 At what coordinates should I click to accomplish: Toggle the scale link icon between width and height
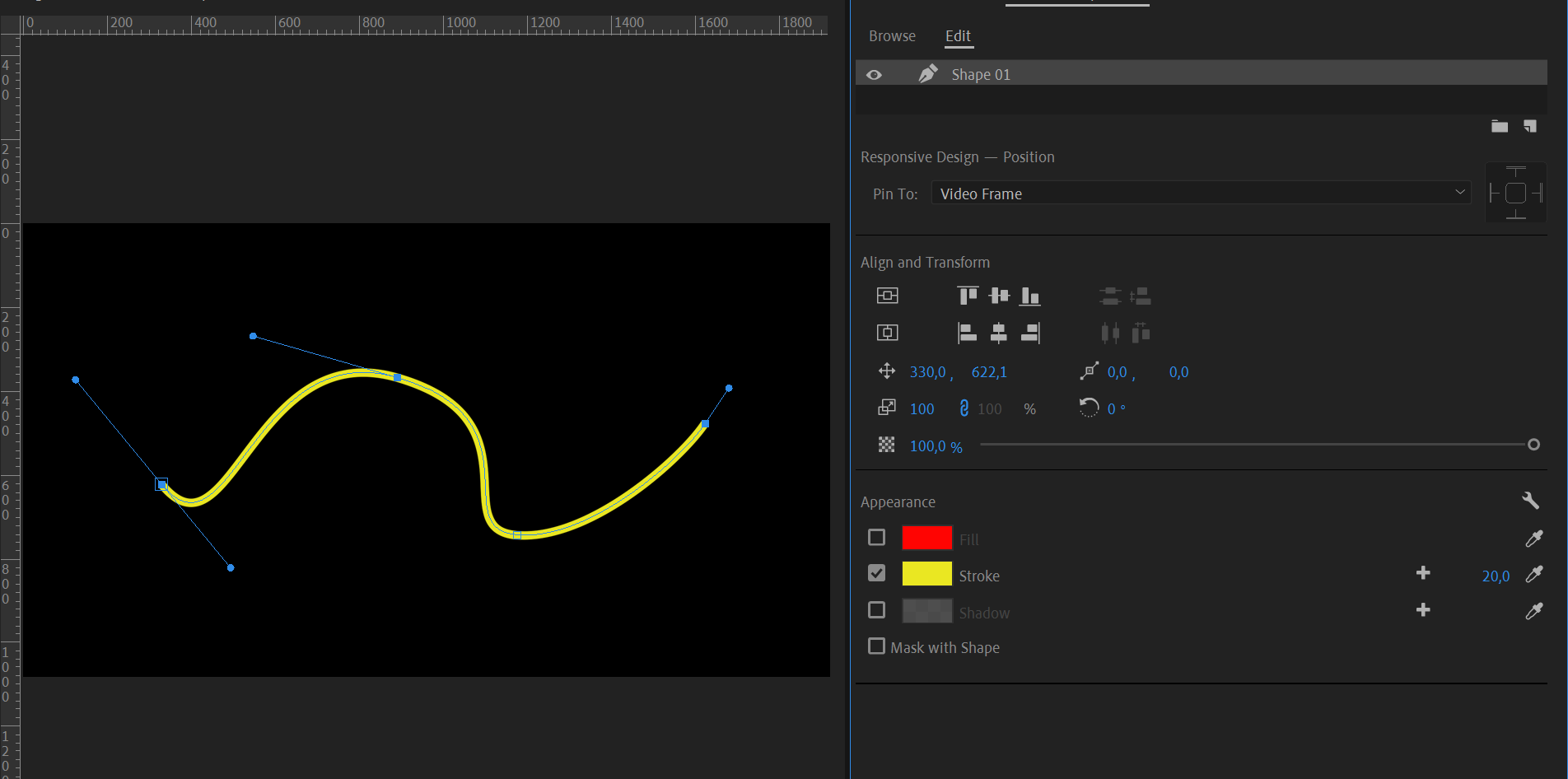964,408
